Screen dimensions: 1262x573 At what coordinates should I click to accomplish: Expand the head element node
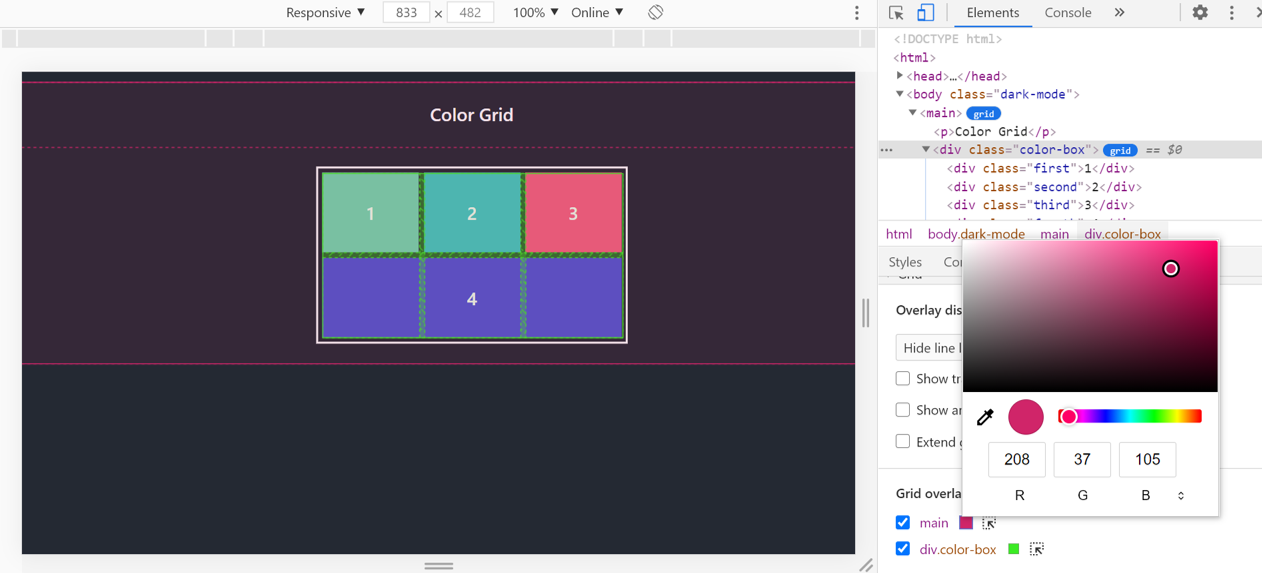click(900, 76)
